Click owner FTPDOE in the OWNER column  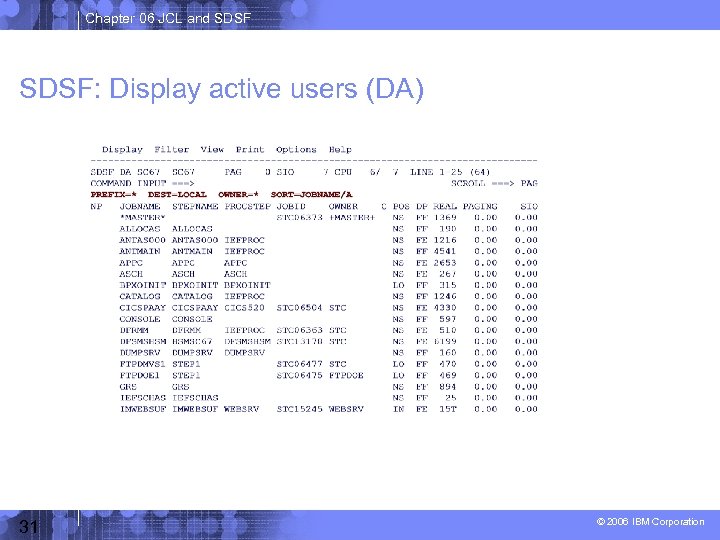[x=346, y=375]
